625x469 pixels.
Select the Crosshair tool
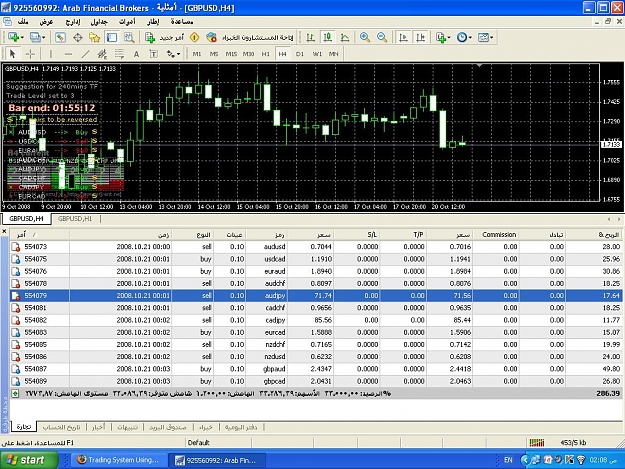[x=30, y=54]
